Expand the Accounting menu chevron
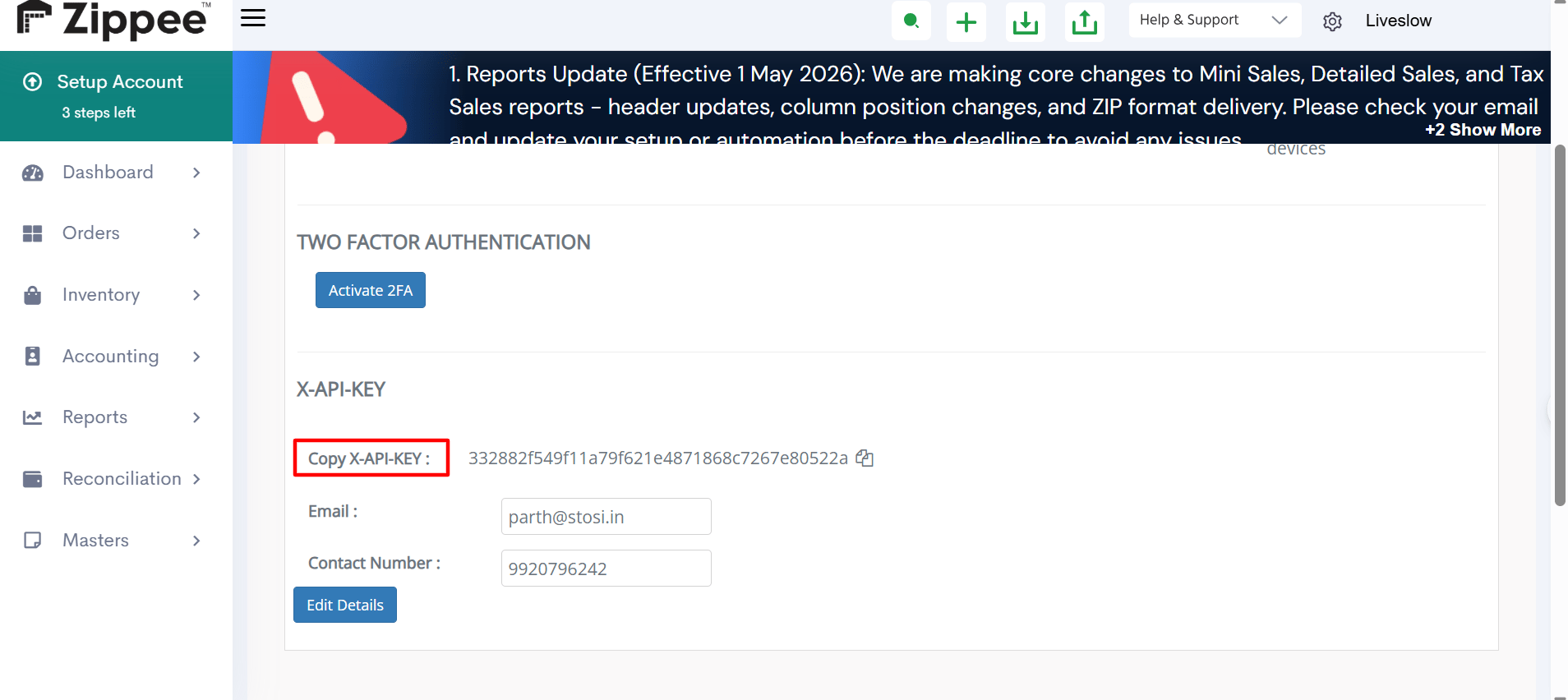 (x=196, y=357)
